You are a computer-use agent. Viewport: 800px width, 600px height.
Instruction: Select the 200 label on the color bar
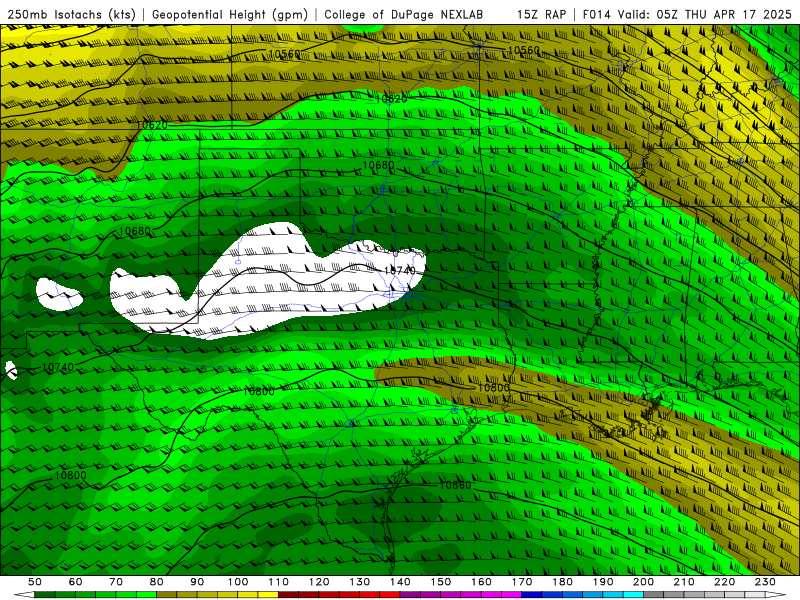pyautogui.click(x=644, y=582)
